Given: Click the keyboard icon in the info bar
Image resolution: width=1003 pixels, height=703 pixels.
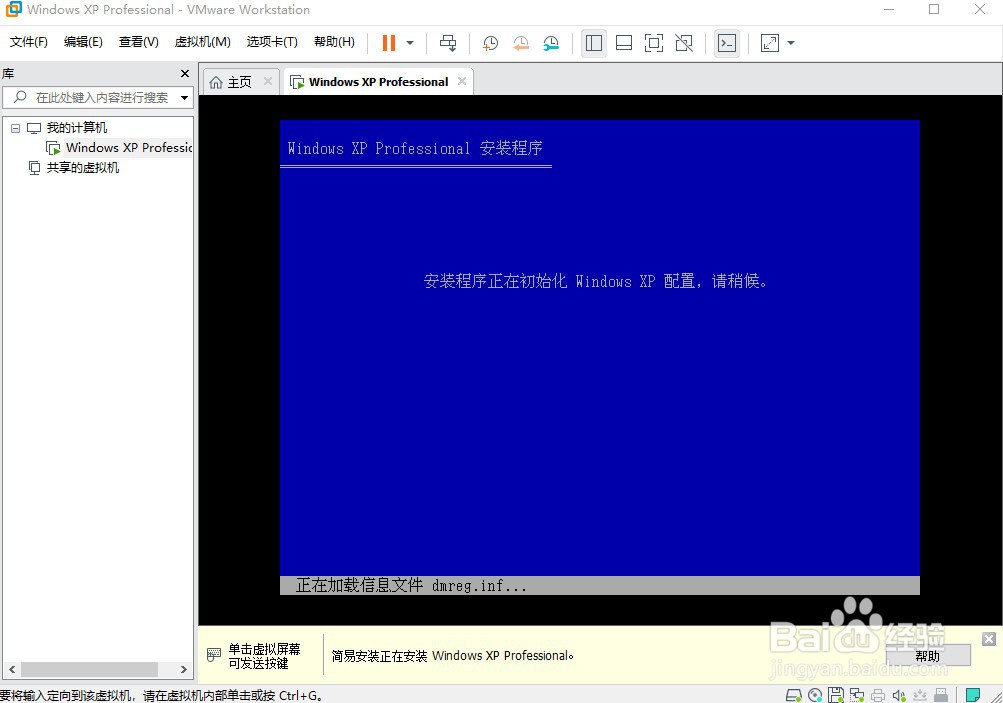Looking at the screenshot, I should pyautogui.click(x=214, y=655).
